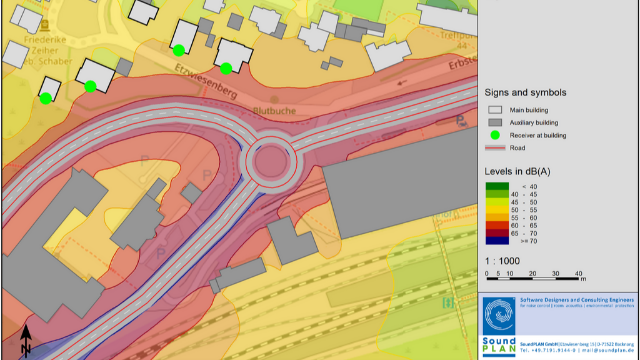This screenshot has width=640, height=360.
Task: Click the Main building legend symbol
Action: point(495,110)
